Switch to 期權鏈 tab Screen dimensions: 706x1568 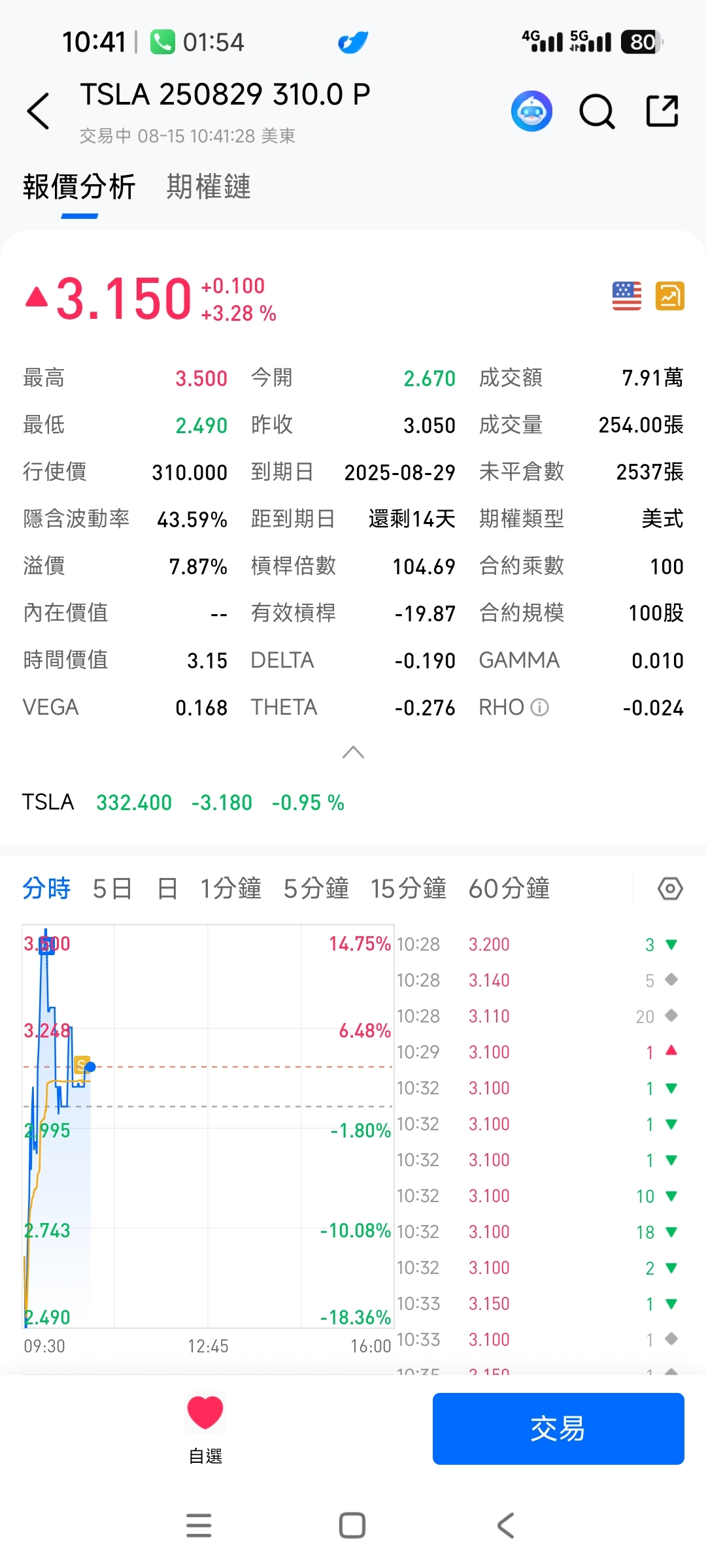209,187
